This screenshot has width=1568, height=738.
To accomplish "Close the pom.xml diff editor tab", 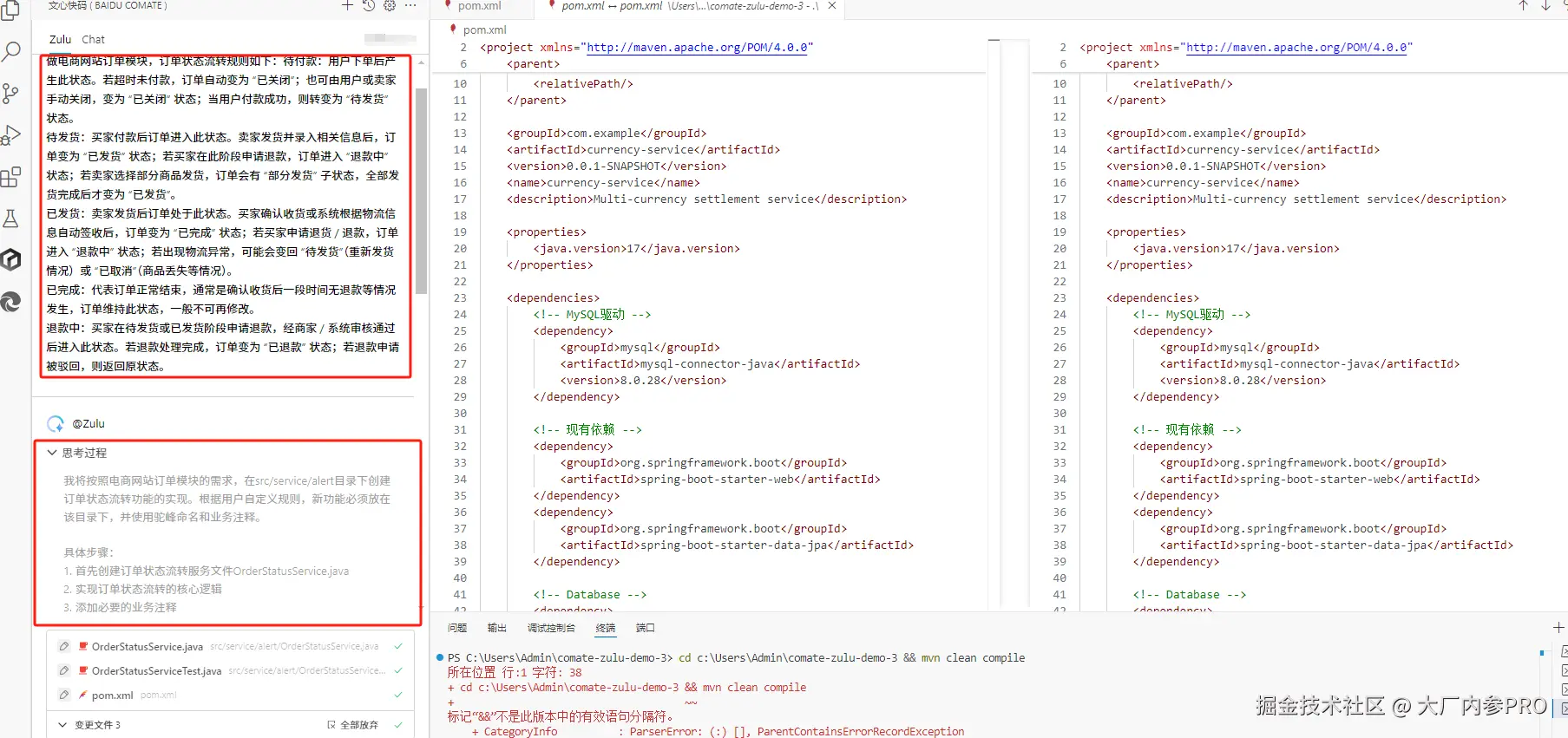I will tap(832, 5).
